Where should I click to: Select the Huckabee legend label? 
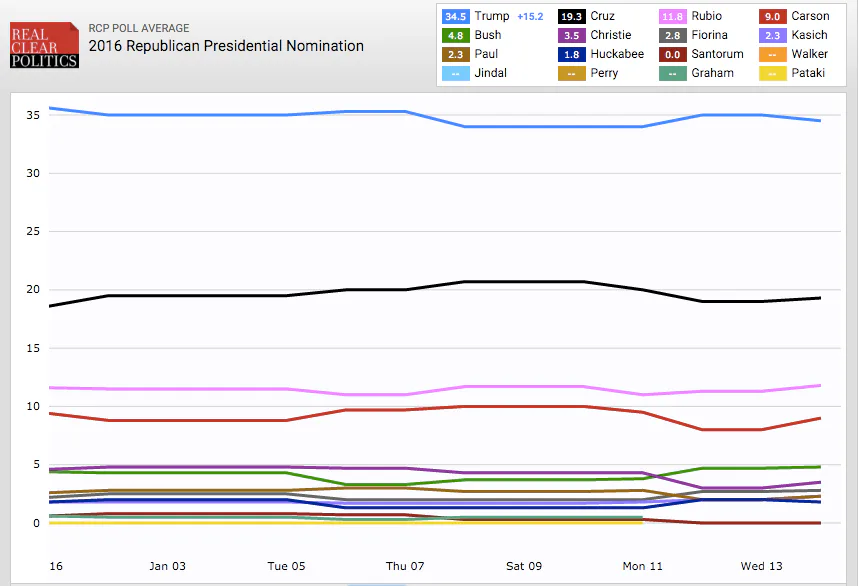tap(617, 54)
